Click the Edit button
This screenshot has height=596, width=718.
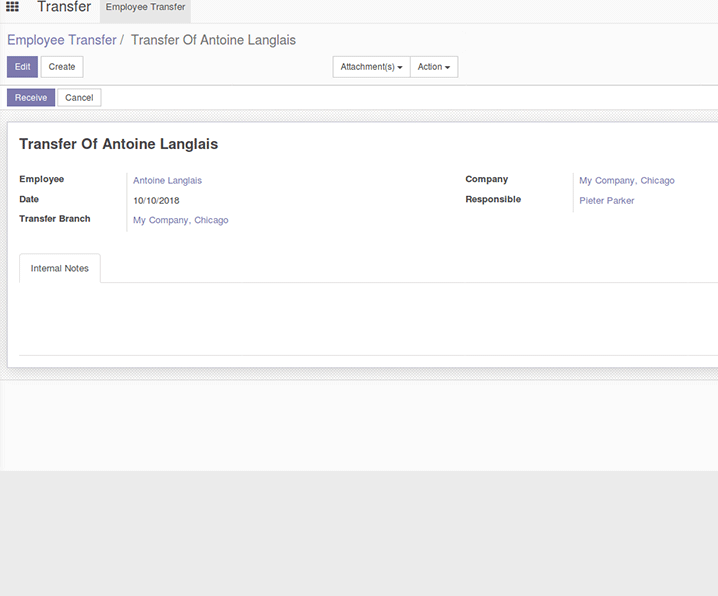pyautogui.click(x=22, y=67)
